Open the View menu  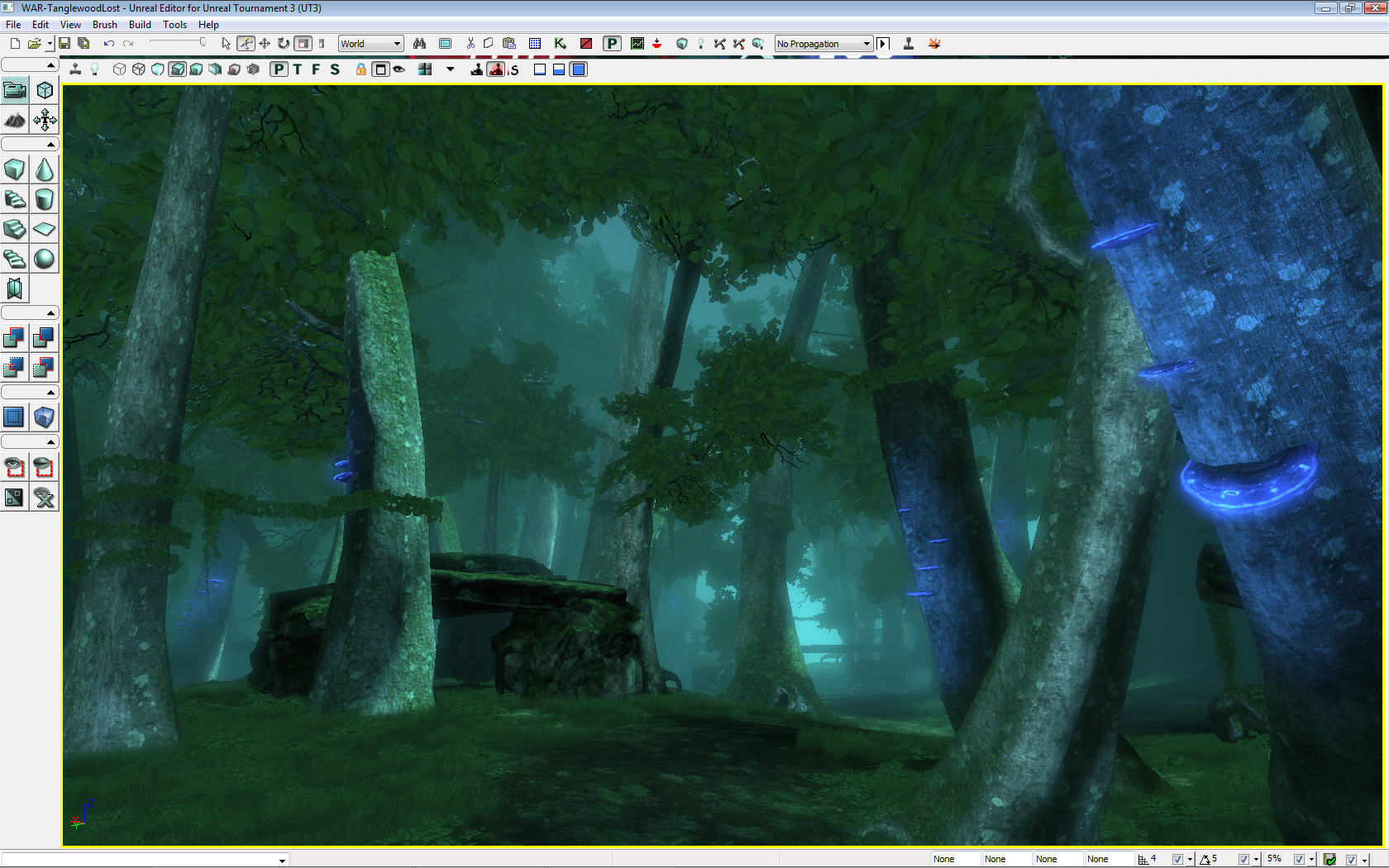[x=71, y=25]
